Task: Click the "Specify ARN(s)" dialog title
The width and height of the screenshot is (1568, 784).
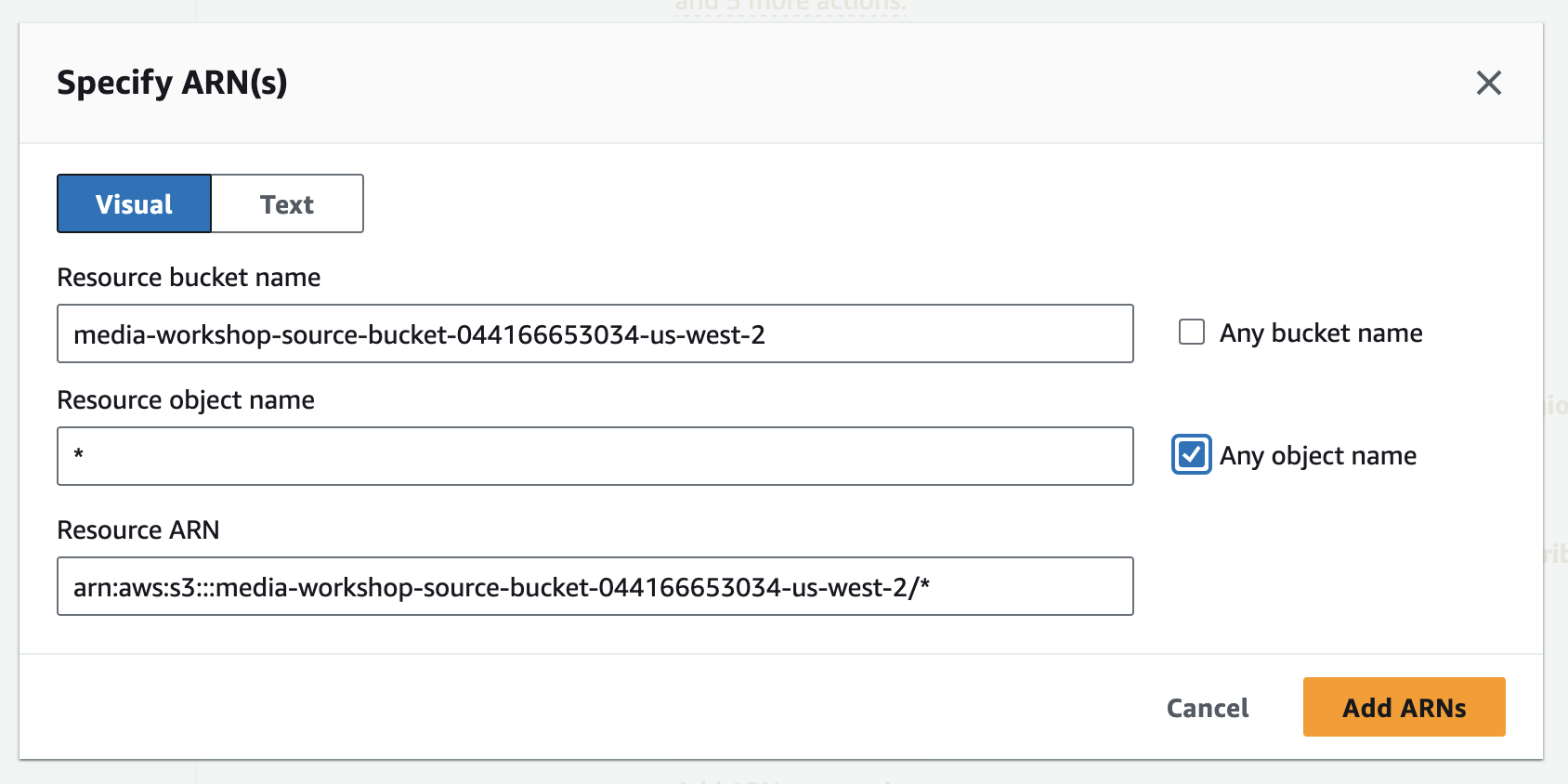Action: pos(172,83)
